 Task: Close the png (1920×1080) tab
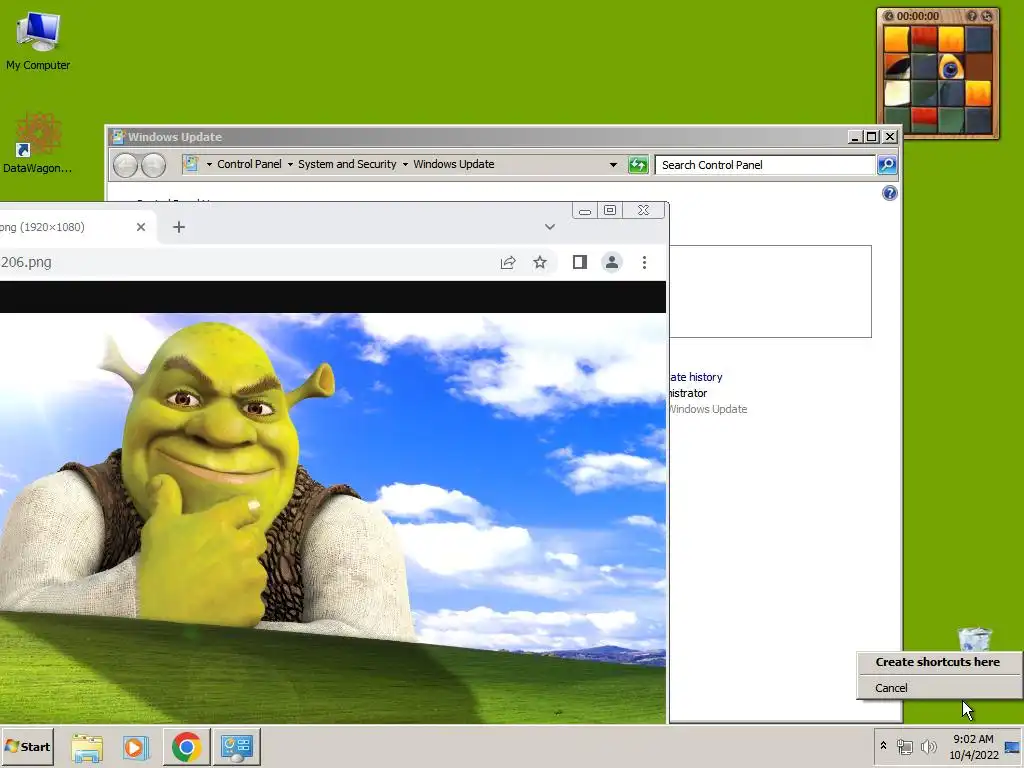(140, 227)
